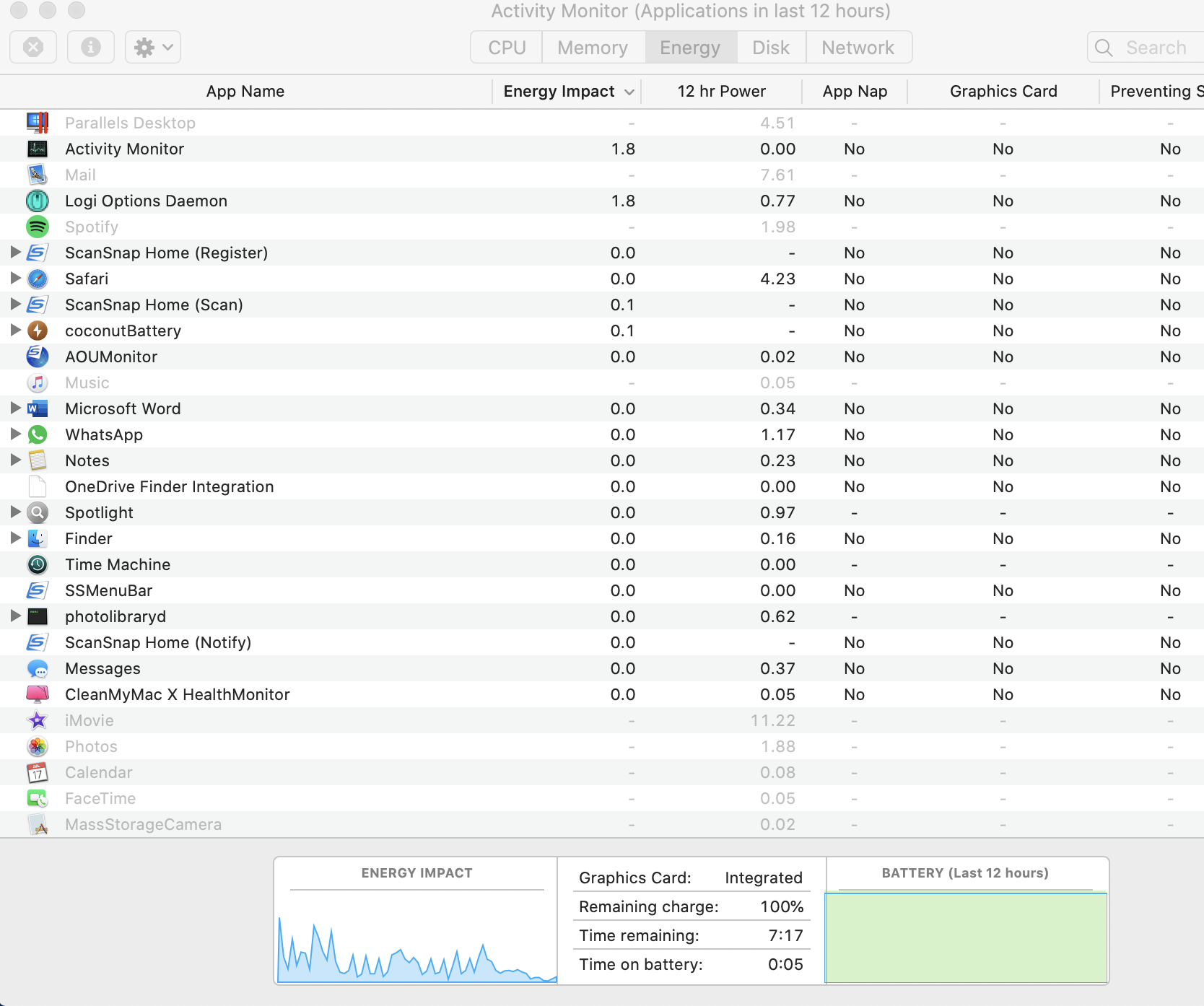Click the Spotlight magnifier icon in list
This screenshot has width=1204, height=1006.
[38, 512]
